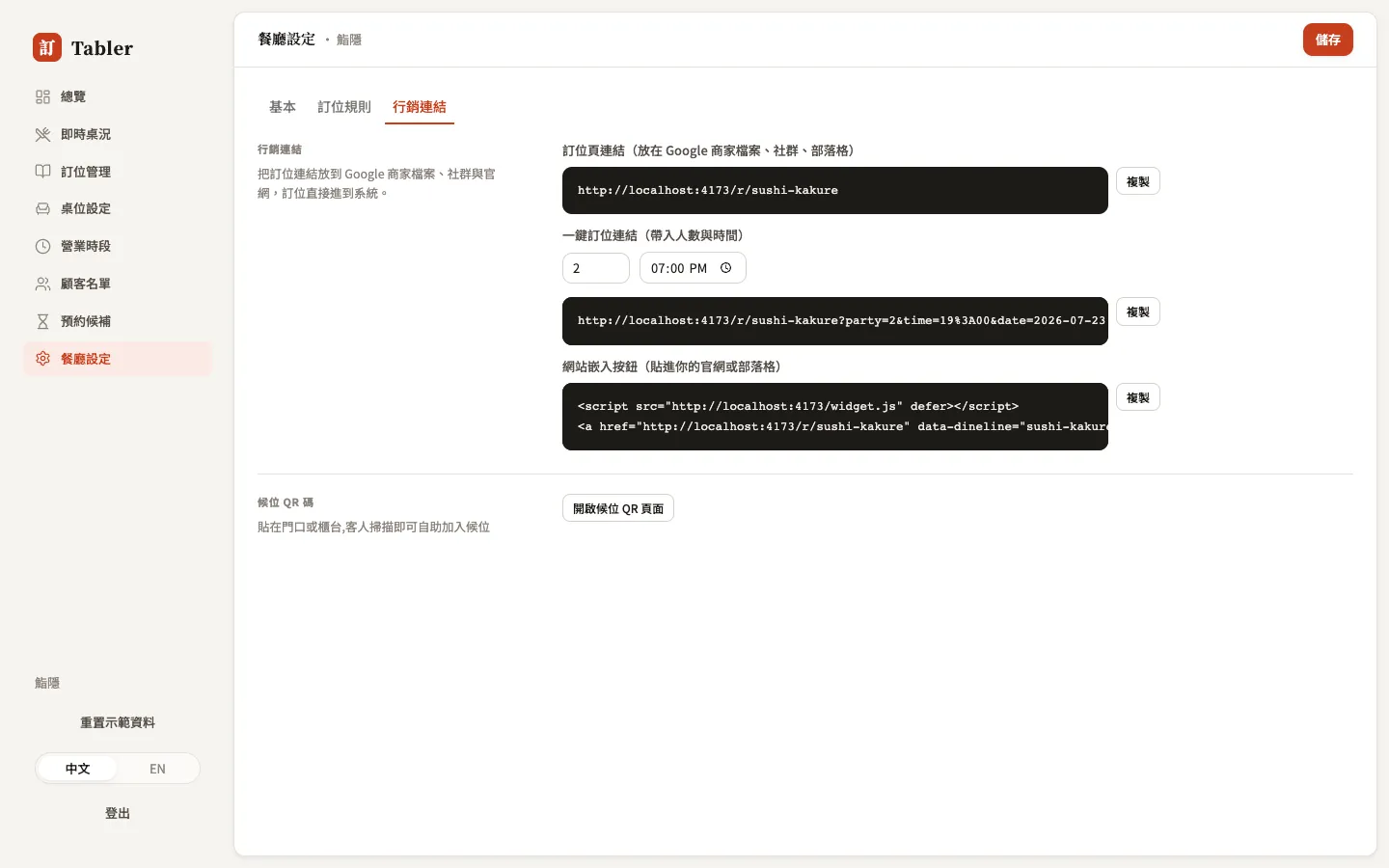Click the sushi-kakure booking page URL box
The image size is (1389, 868).
(x=835, y=190)
